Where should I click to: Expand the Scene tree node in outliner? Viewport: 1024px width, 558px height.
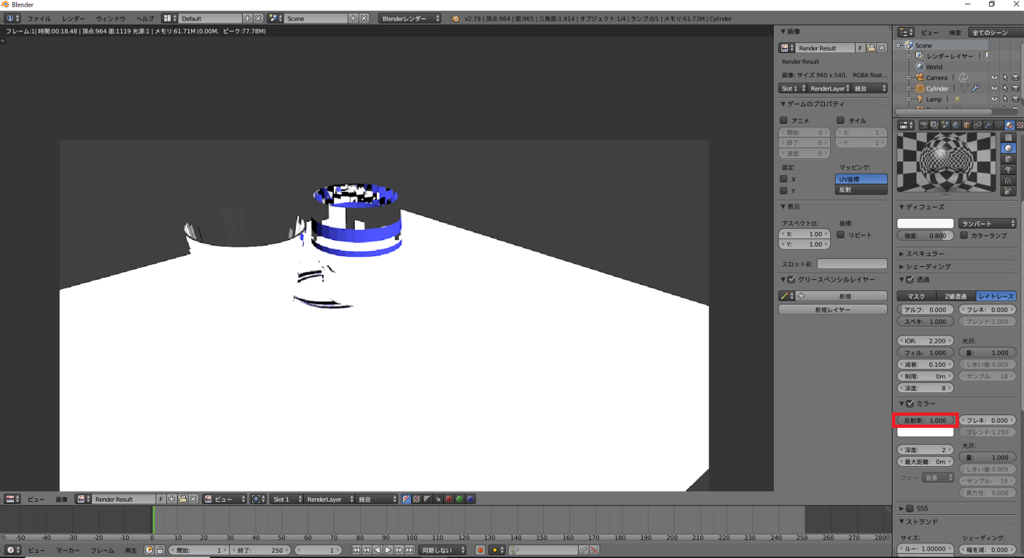[x=899, y=45]
